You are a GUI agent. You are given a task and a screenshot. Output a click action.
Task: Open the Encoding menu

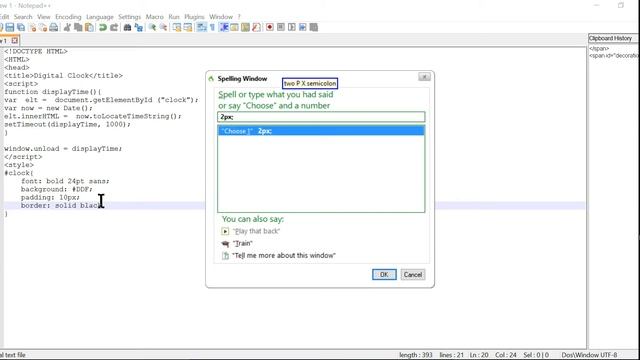click(x=68, y=17)
